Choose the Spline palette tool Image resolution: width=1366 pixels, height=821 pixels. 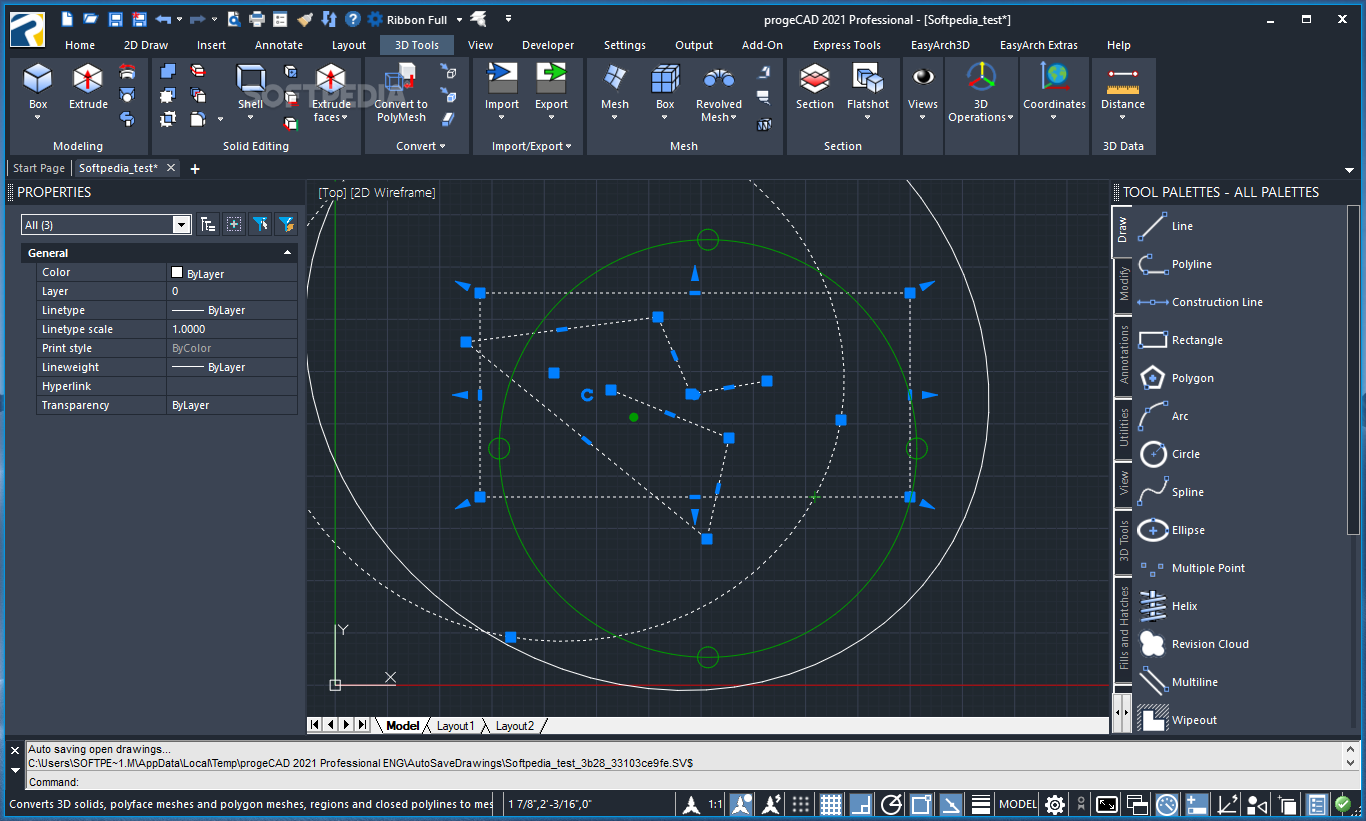point(1171,492)
